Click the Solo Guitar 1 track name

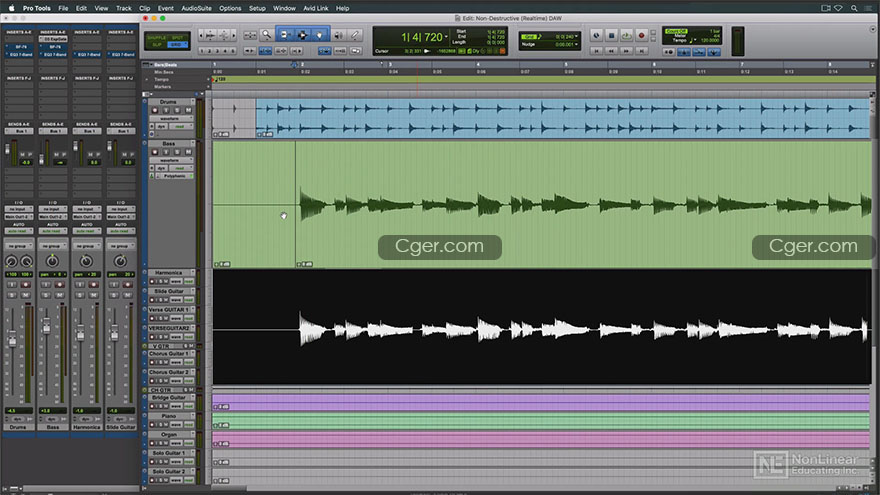[169, 453]
